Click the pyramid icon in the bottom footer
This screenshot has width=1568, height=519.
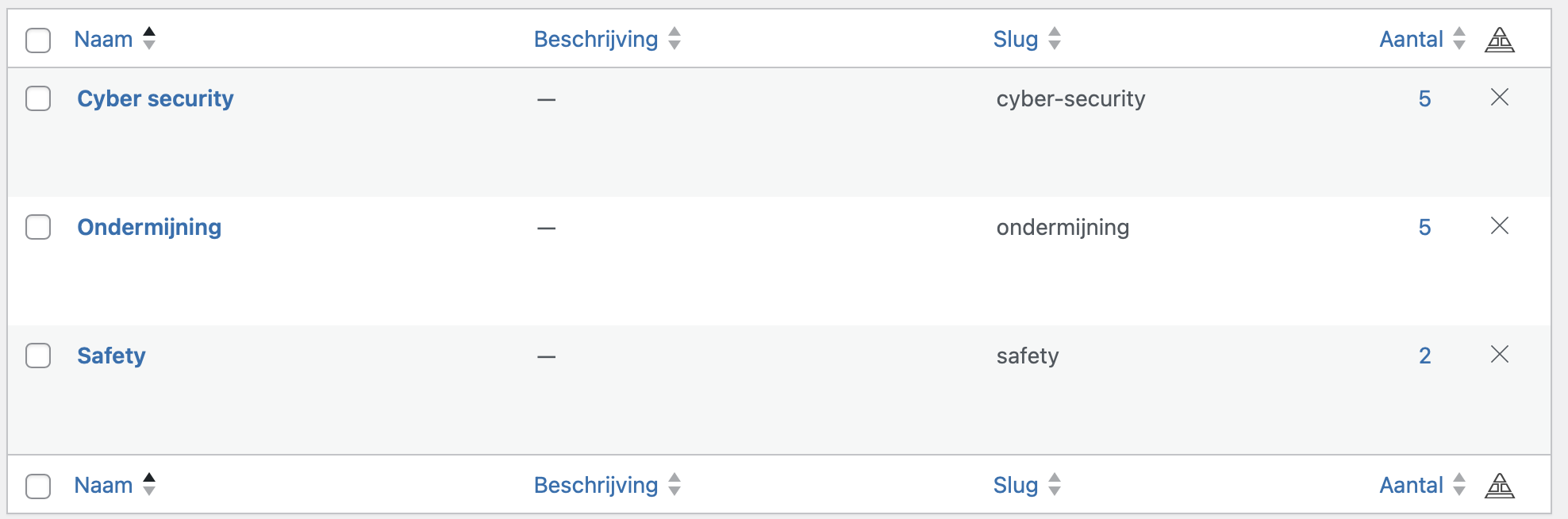(1499, 485)
